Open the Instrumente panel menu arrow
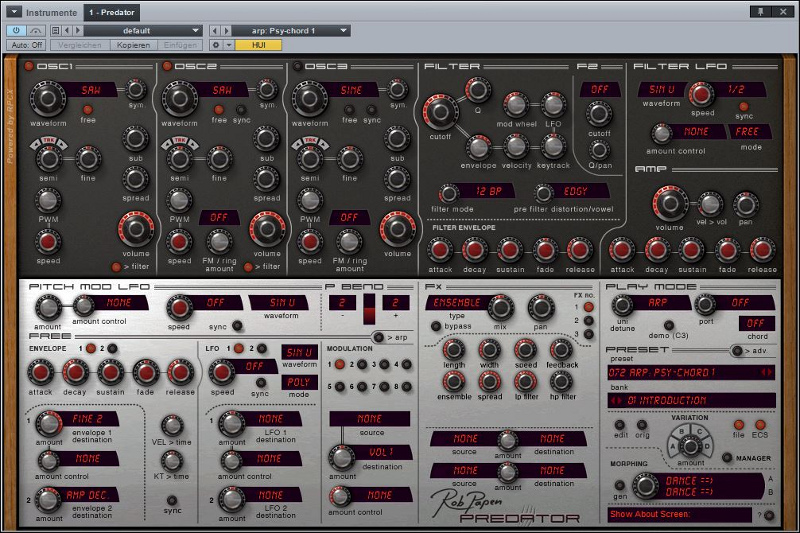Image resolution: width=800 pixels, height=533 pixels. click(14, 12)
